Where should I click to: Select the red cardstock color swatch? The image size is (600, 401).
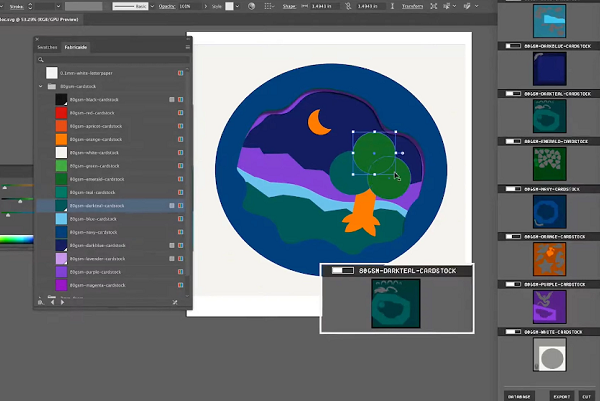tap(61, 113)
